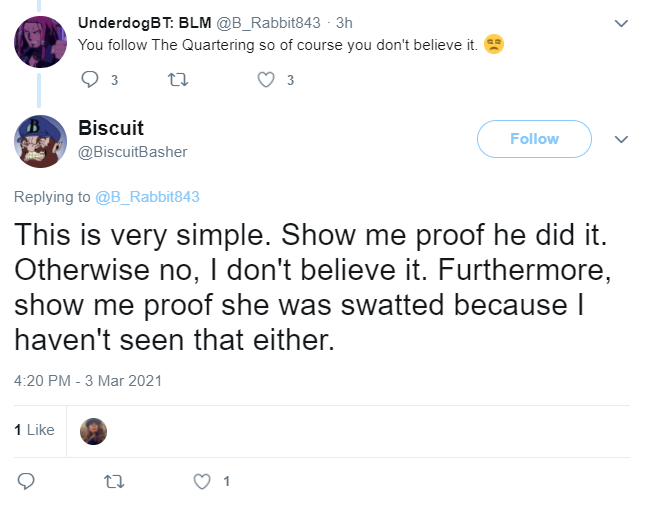Retweet Biscuit's tweet using bottom retweet icon
The width and height of the screenshot is (648, 512).
coord(114,481)
